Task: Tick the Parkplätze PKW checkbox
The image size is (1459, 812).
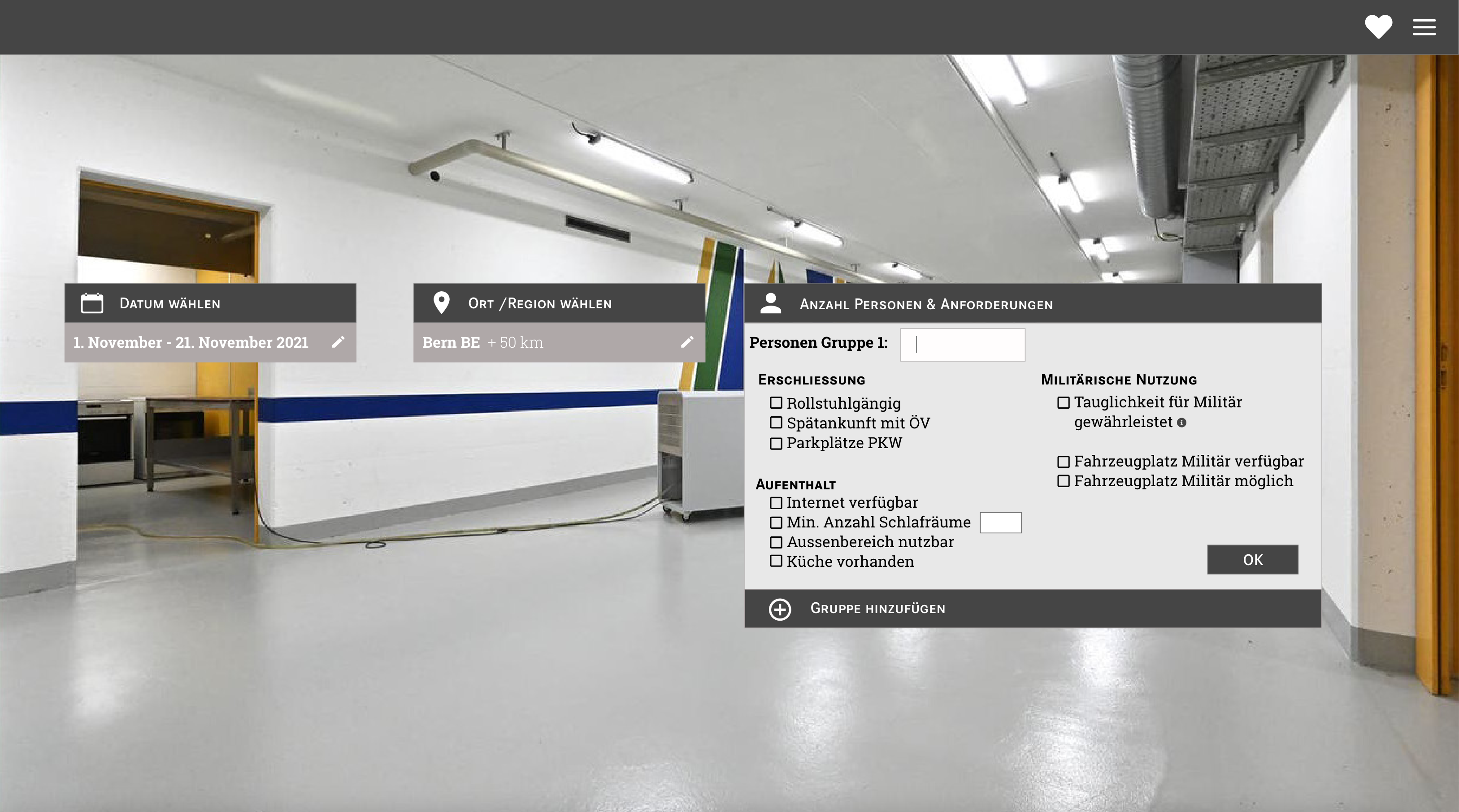Action: tap(776, 443)
